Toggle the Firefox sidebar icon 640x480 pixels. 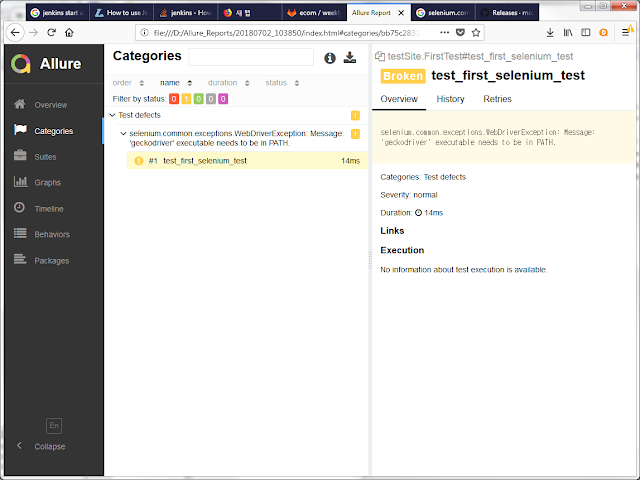586,33
